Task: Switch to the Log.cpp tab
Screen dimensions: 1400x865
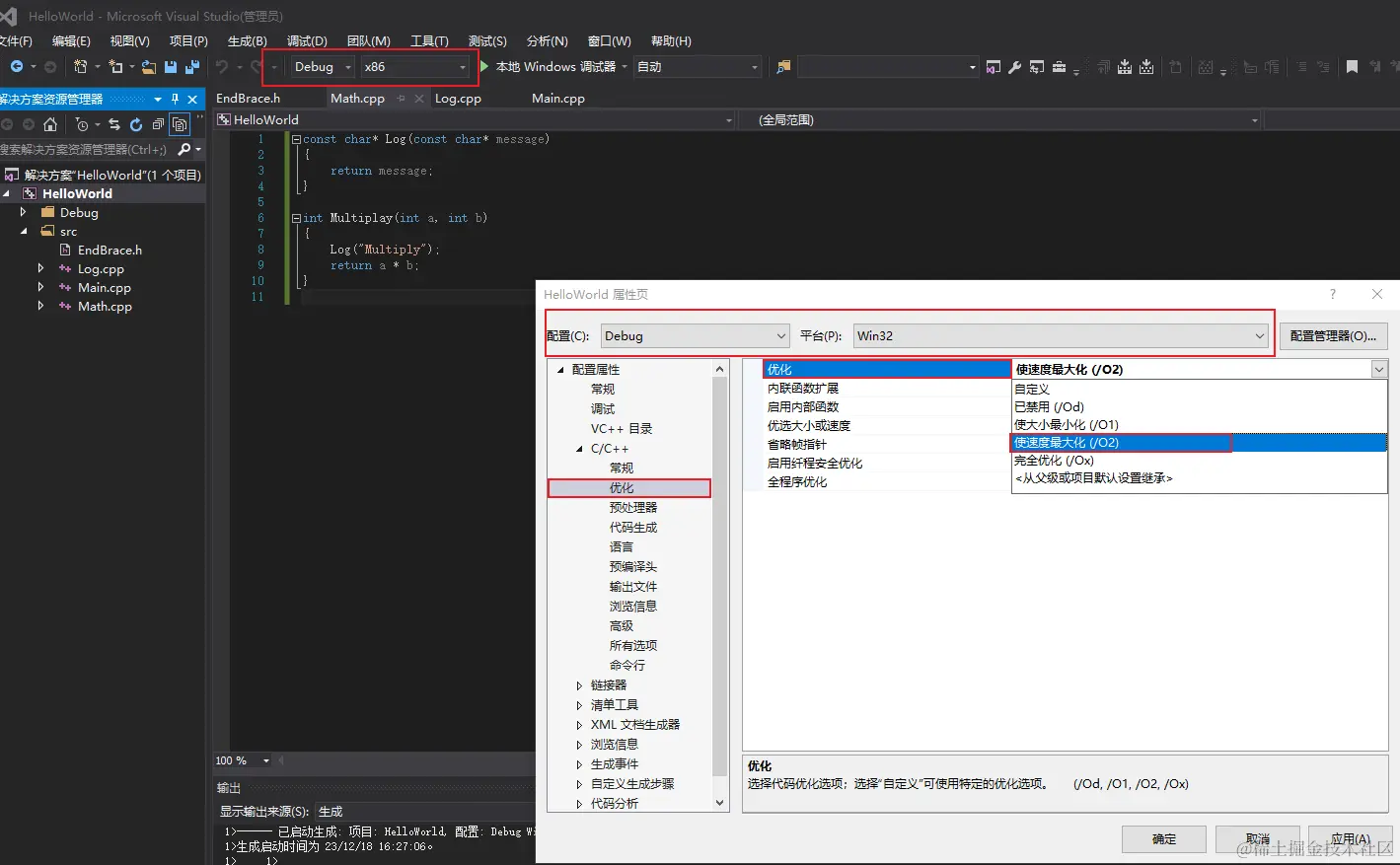Action: (458, 99)
